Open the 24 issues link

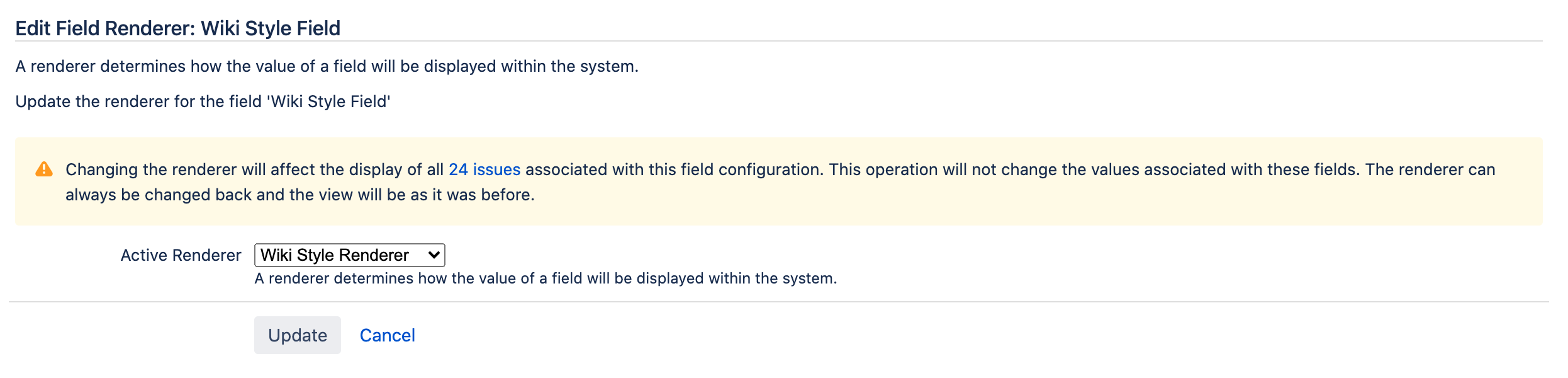484,169
